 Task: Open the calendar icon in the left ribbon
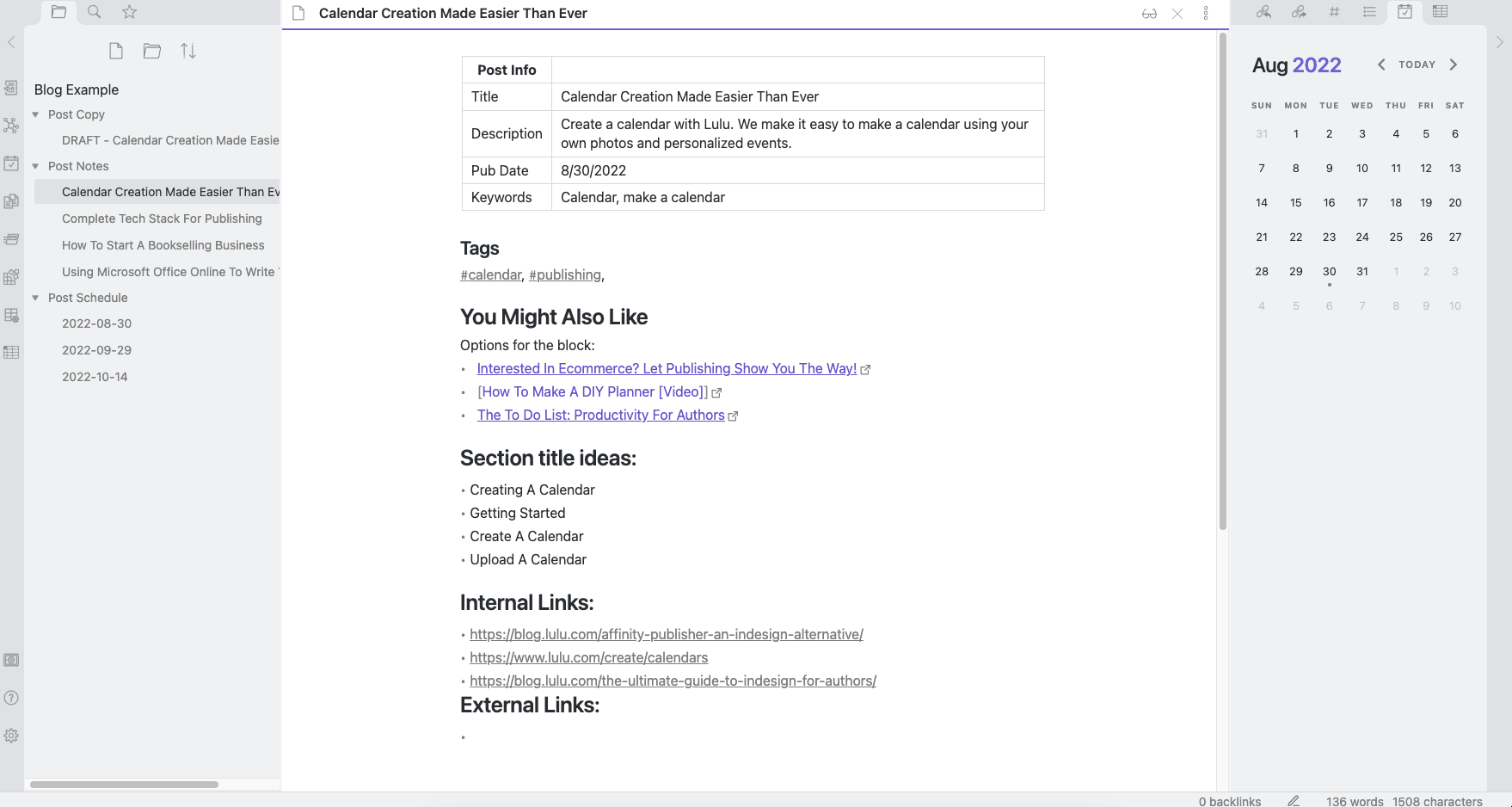11,163
